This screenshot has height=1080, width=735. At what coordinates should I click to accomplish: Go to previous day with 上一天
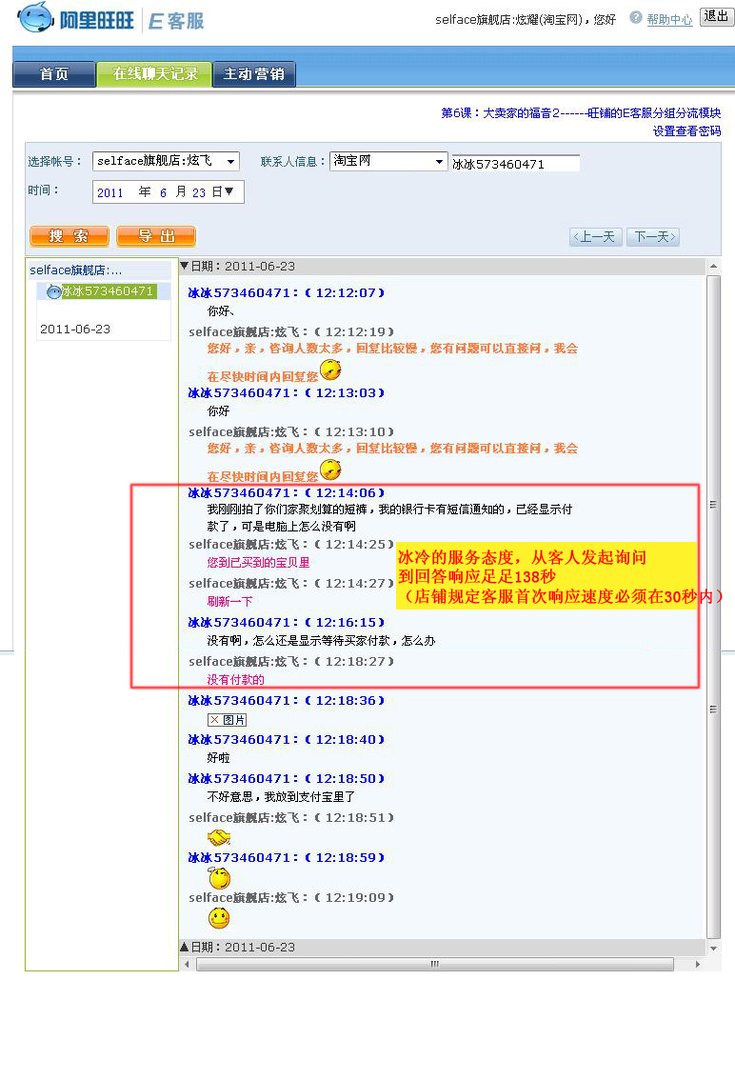coord(597,237)
